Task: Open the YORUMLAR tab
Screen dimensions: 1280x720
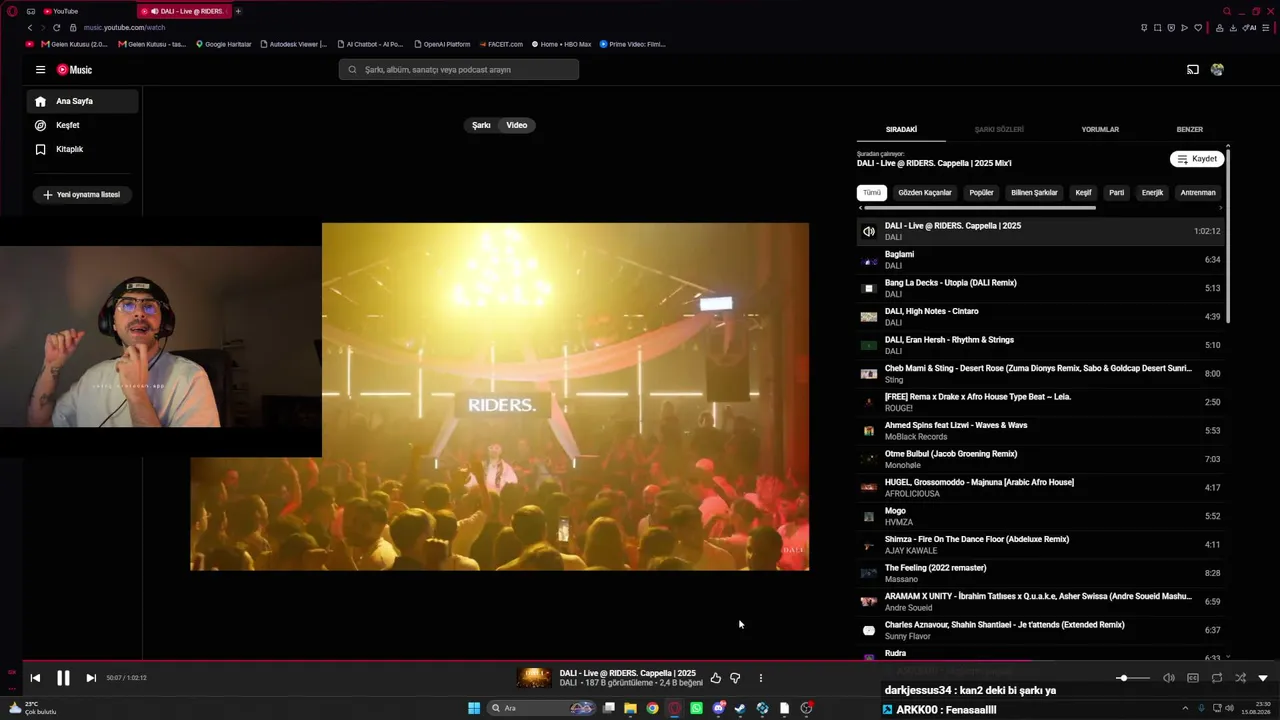Action: (x=1100, y=130)
